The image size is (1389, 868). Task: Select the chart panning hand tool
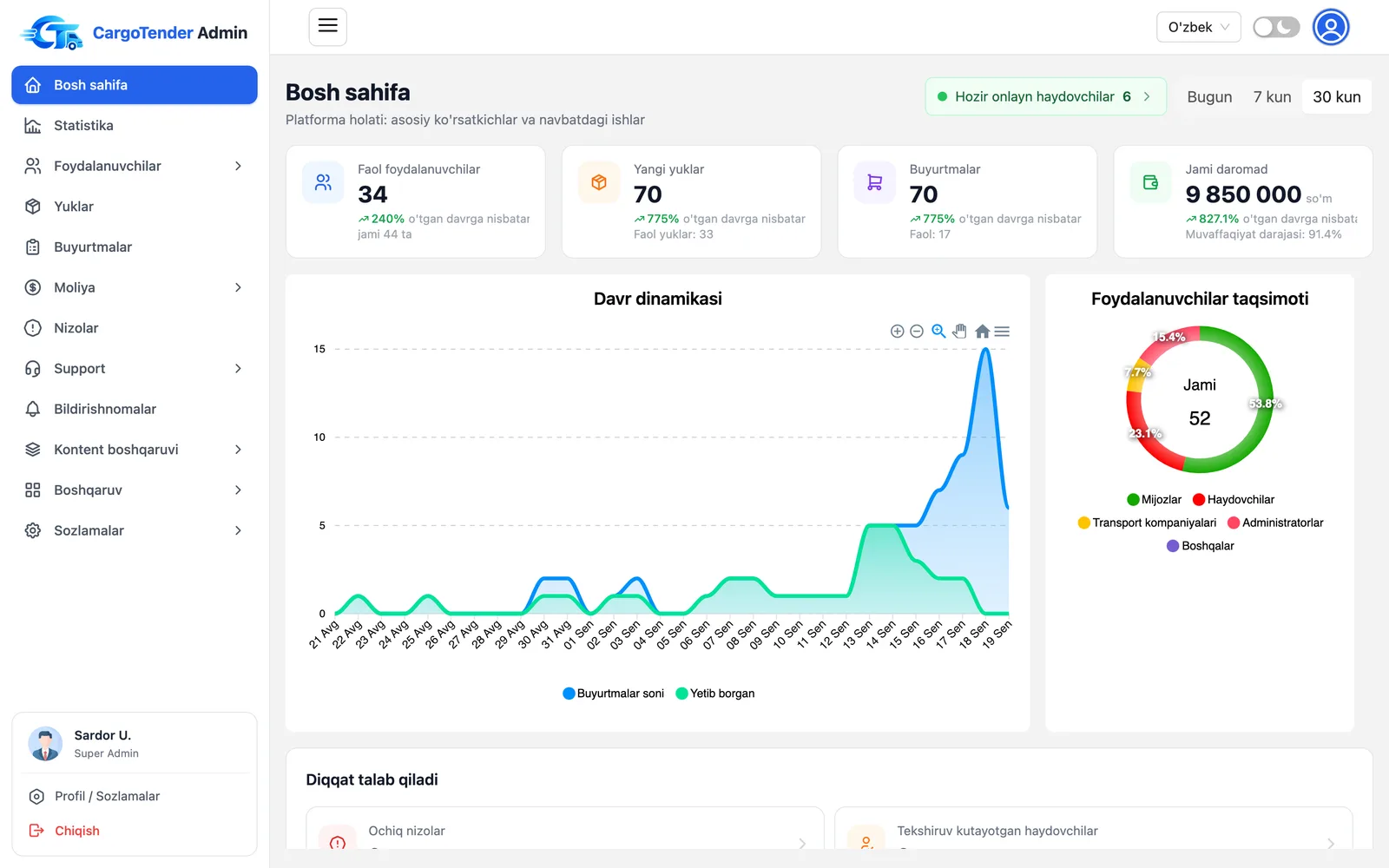click(959, 332)
